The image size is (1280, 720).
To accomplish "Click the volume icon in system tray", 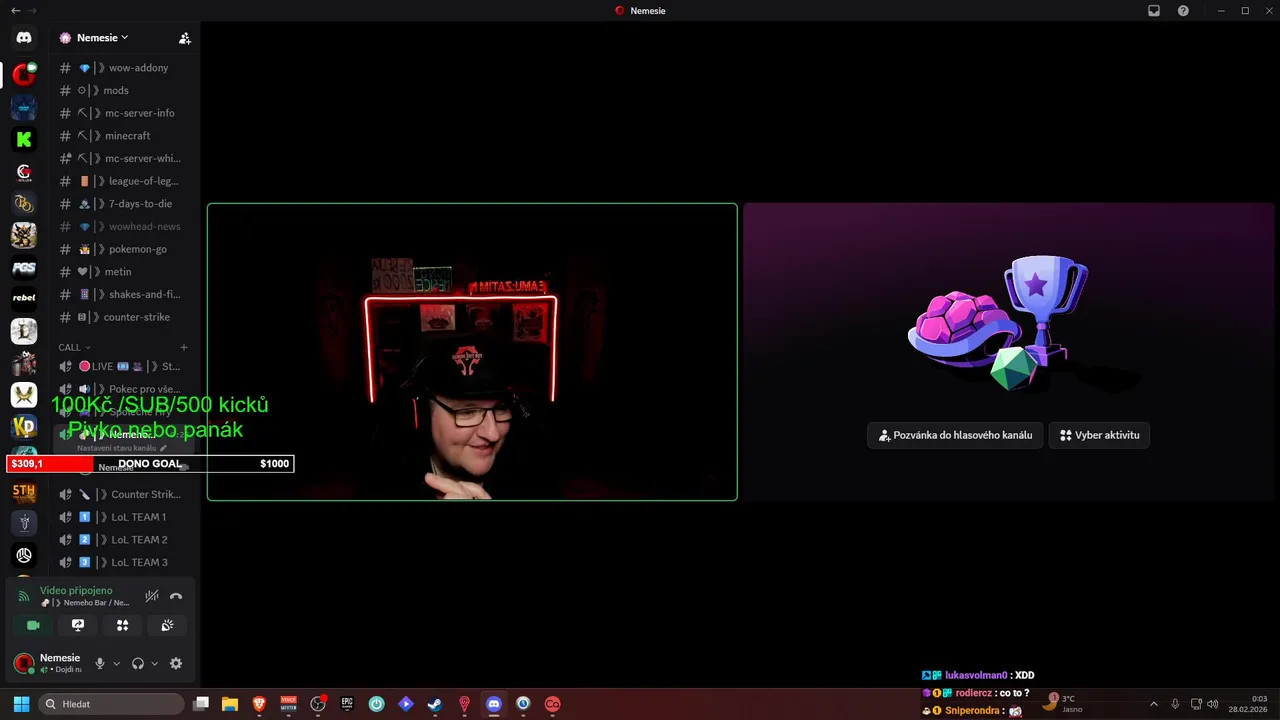I will [1213, 704].
